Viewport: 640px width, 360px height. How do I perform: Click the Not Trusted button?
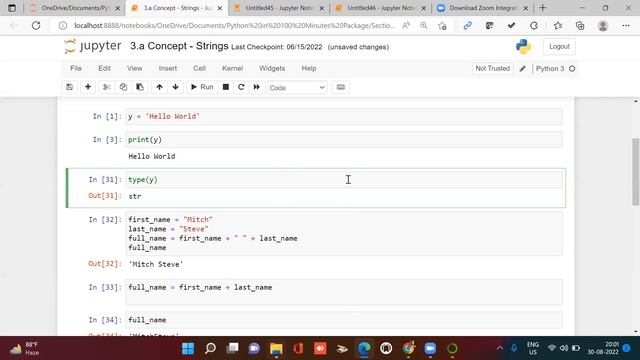click(493, 69)
